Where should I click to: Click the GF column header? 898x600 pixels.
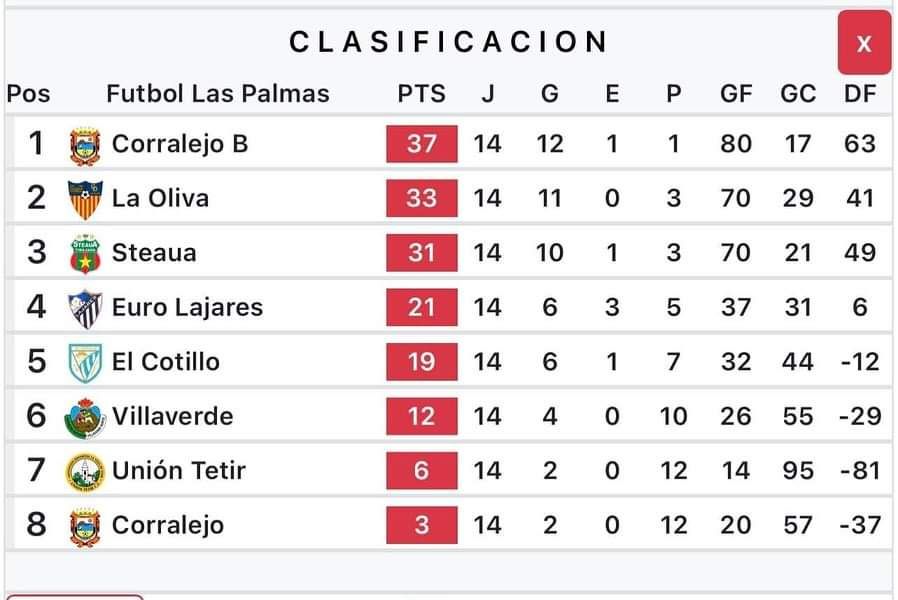[736, 93]
